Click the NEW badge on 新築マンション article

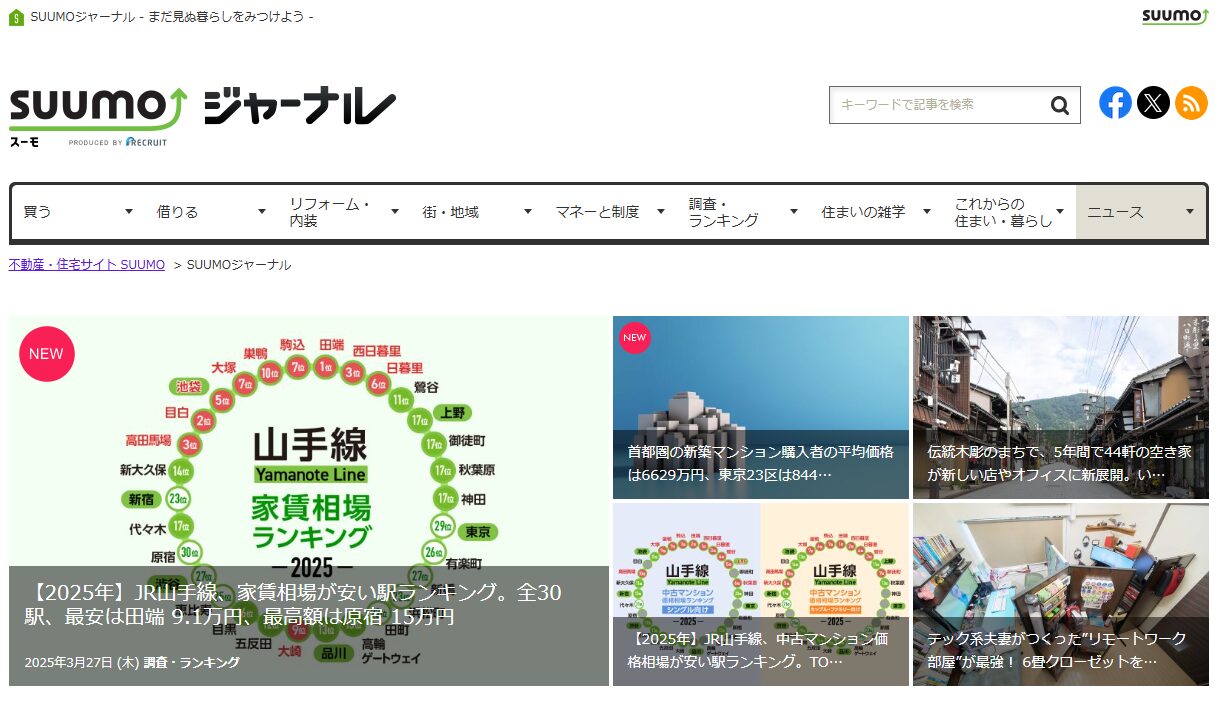[x=635, y=338]
